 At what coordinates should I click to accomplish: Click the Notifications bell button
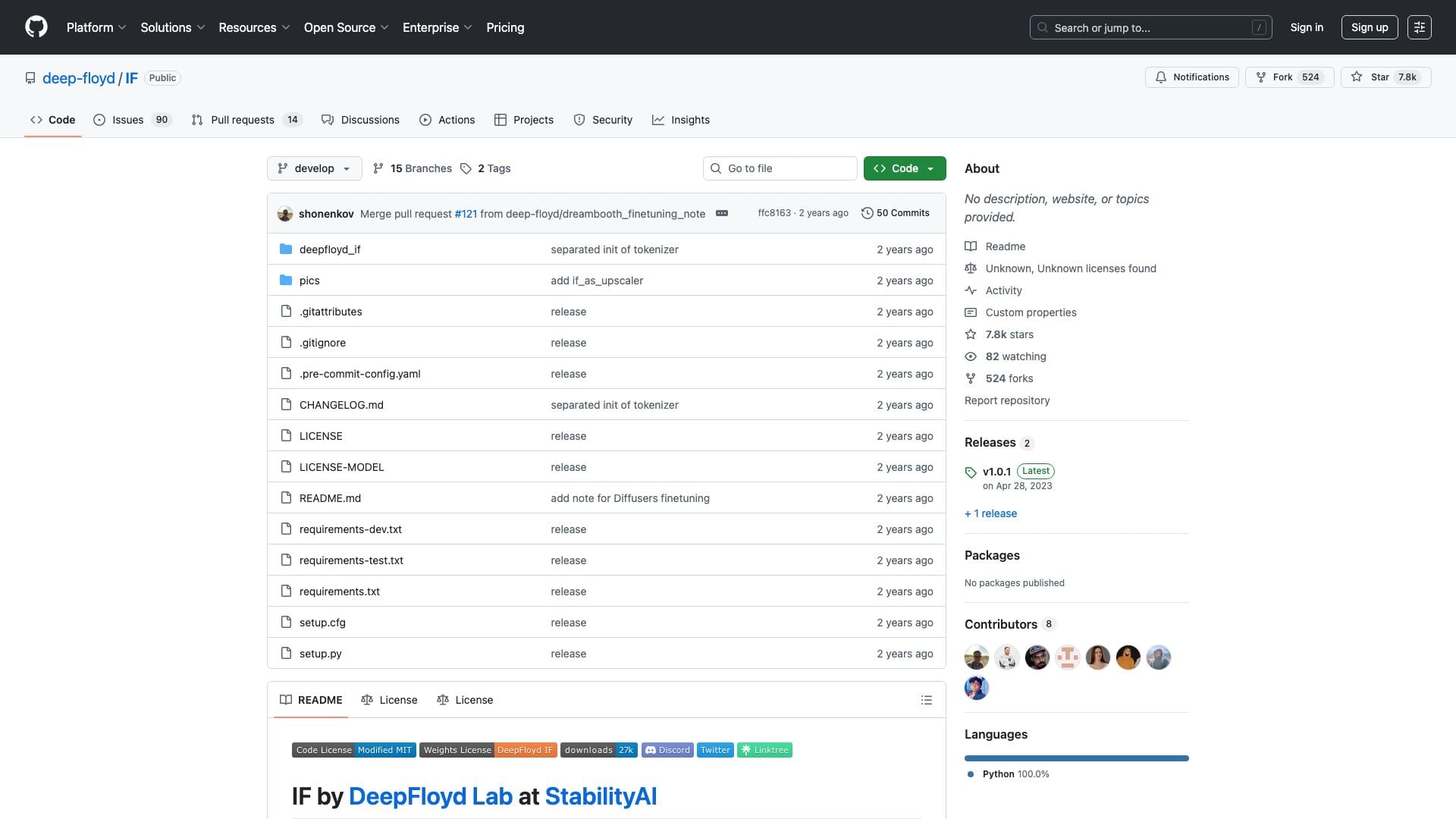pos(1191,77)
